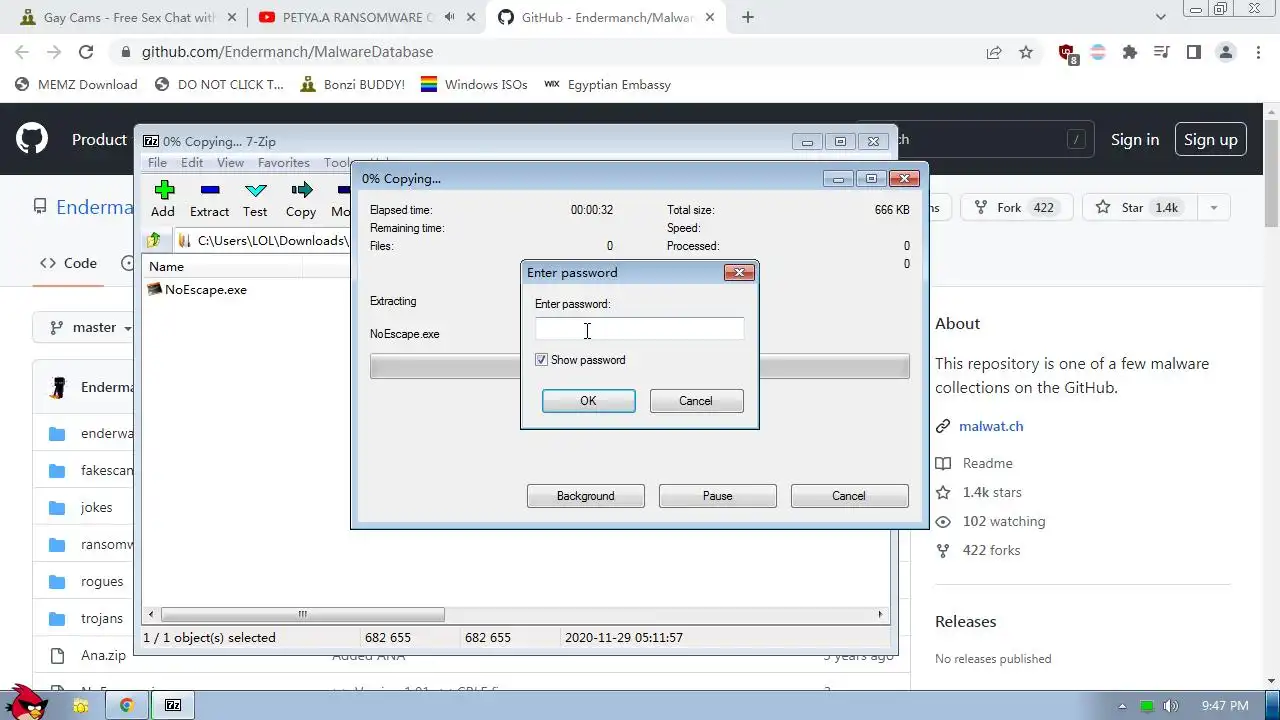Viewport: 1280px width, 720px height.
Task: Click the malwat.ch link icon
Action: coord(943,426)
